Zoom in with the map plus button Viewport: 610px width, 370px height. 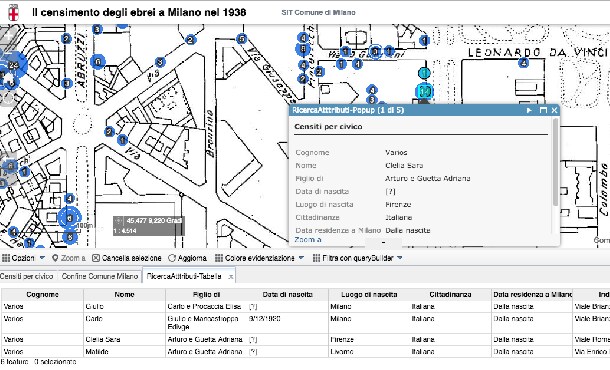coord(9,36)
